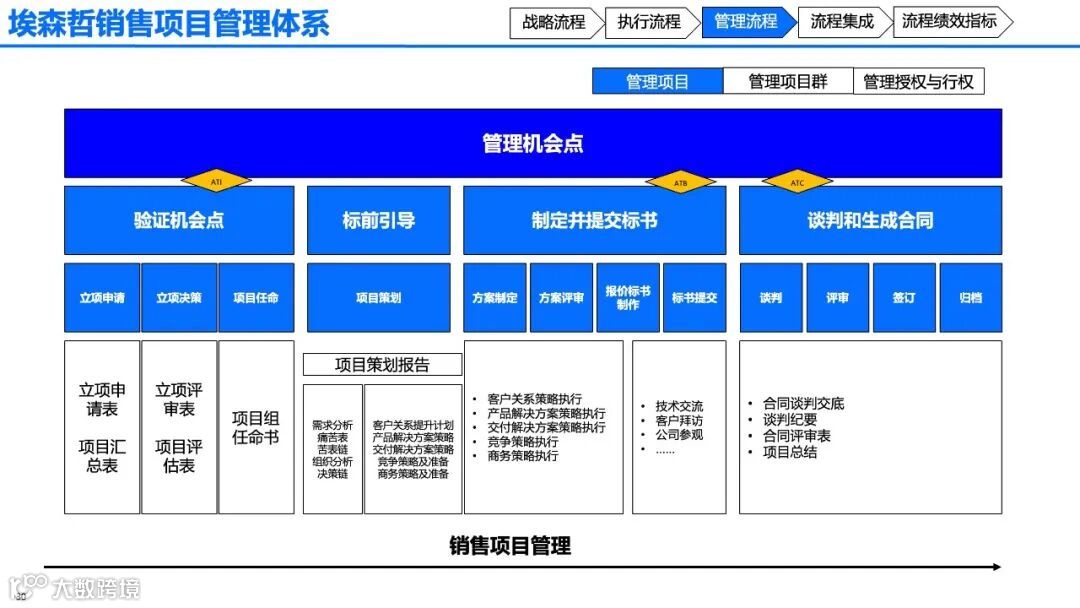Click the 交付解决方案策略执行 bullet

(546, 427)
